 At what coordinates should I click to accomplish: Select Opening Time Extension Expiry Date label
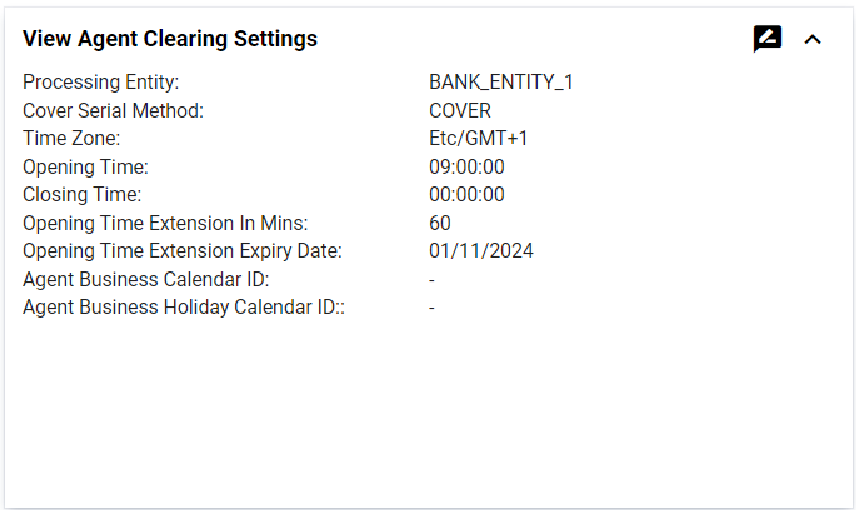click(182, 250)
